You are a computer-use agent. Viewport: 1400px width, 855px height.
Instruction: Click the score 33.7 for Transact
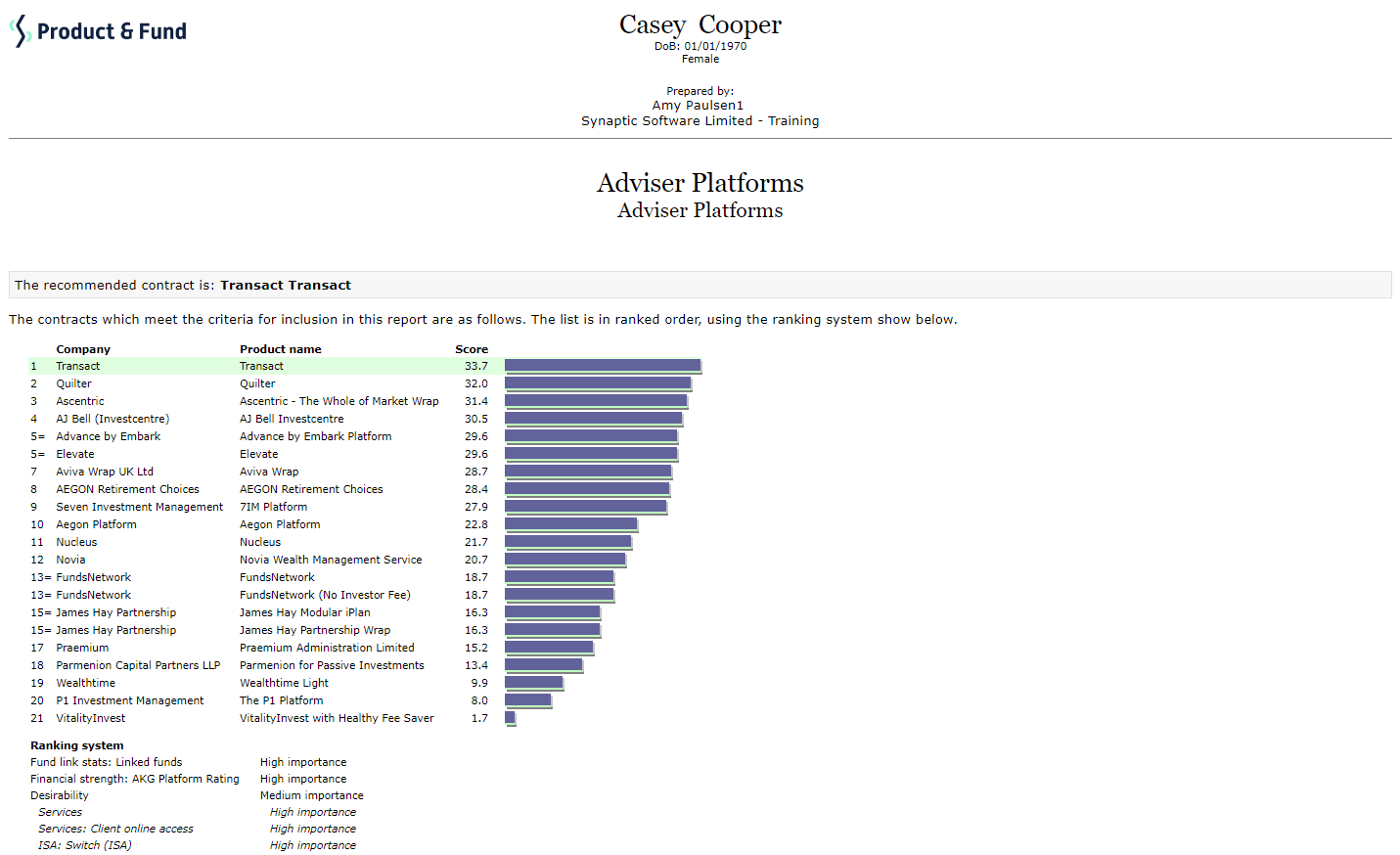tap(476, 366)
